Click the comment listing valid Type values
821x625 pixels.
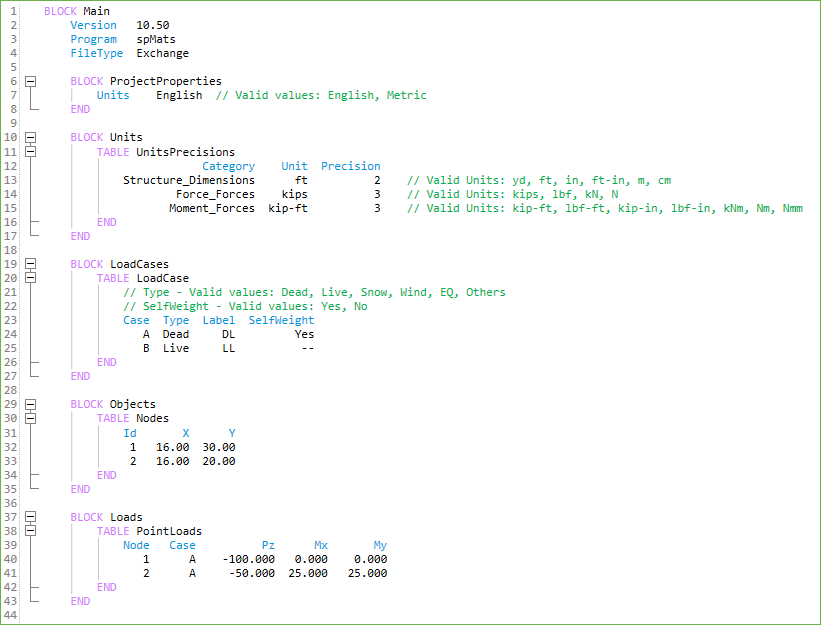[x=314, y=292]
